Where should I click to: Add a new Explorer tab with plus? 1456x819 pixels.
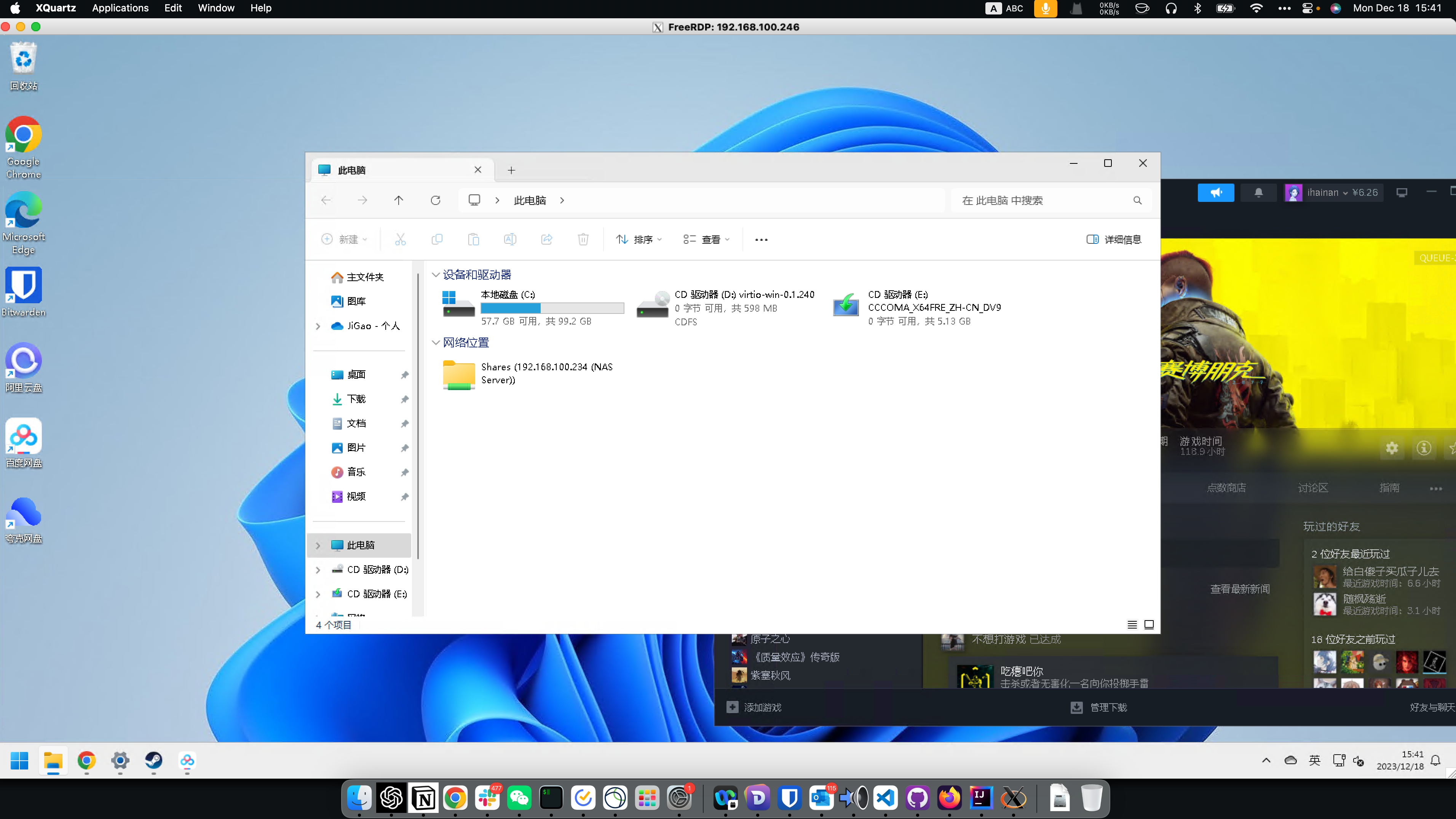click(511, 170)
